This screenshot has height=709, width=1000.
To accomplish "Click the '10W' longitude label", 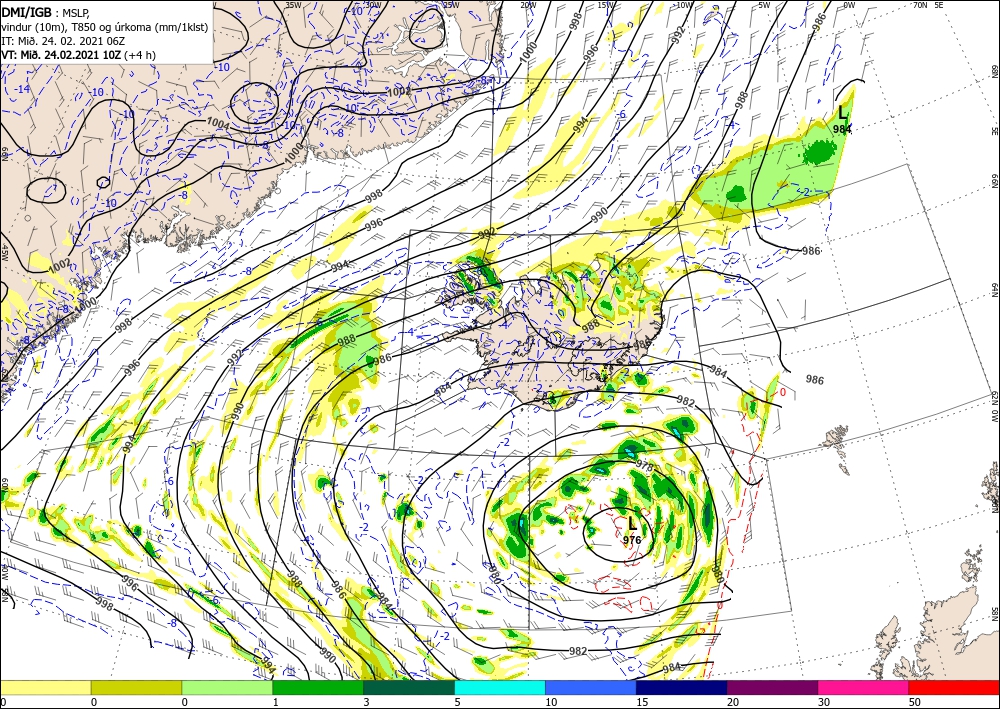I will pos(684,4).
